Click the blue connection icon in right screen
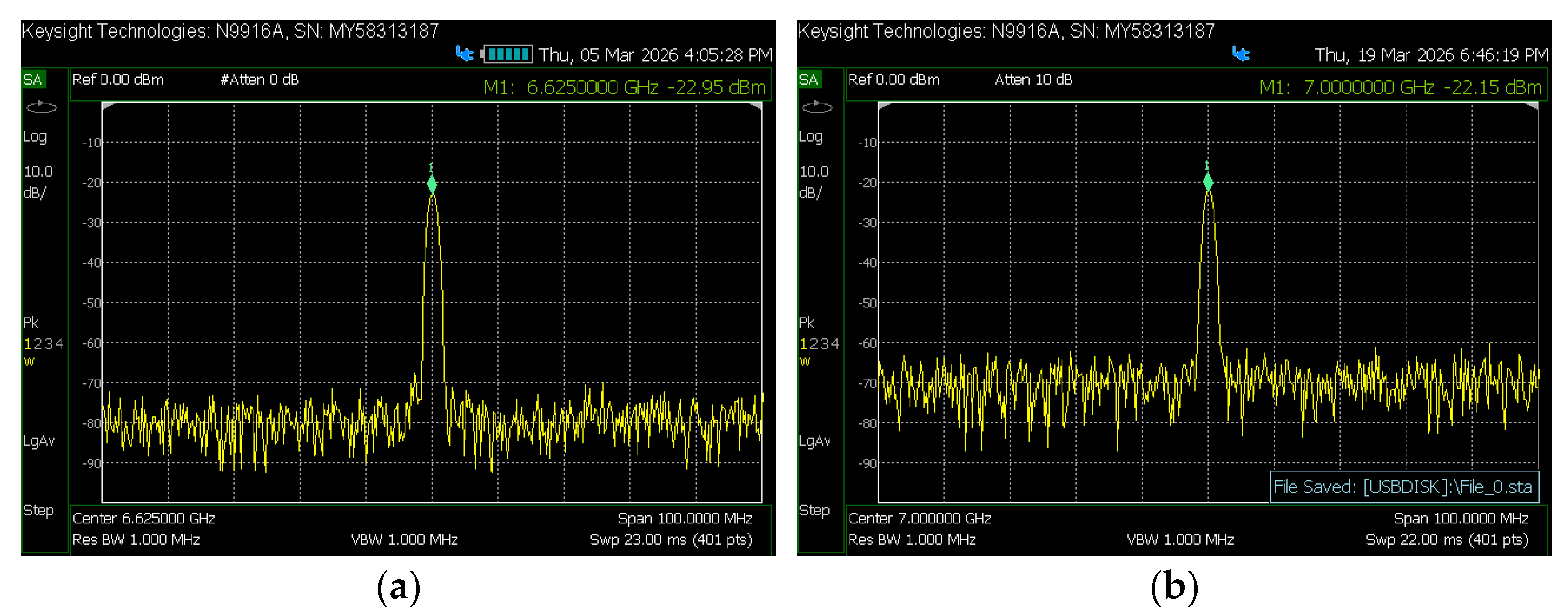Viewport: 1568px width, 615px height. 1241,53
